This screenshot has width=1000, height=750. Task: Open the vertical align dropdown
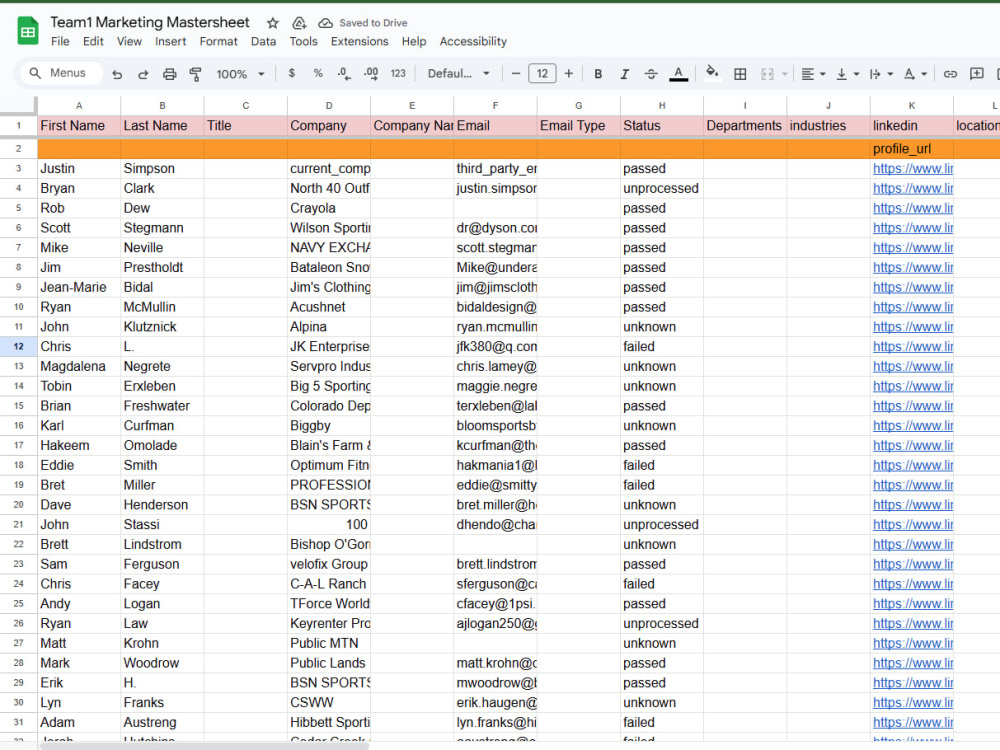(x=848, y=74)
